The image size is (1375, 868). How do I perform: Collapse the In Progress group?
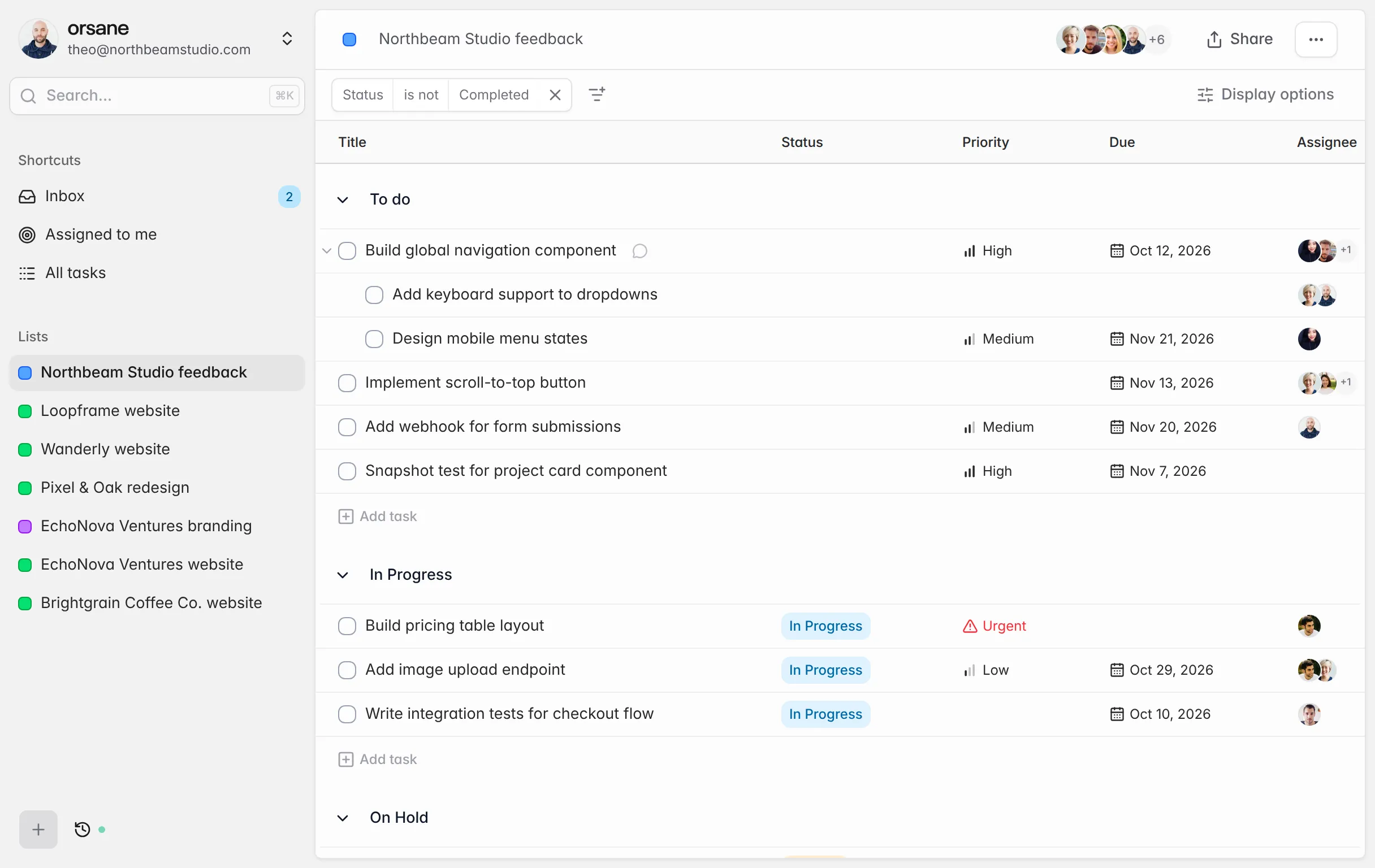pyautogui.click(x=343, y=575)
